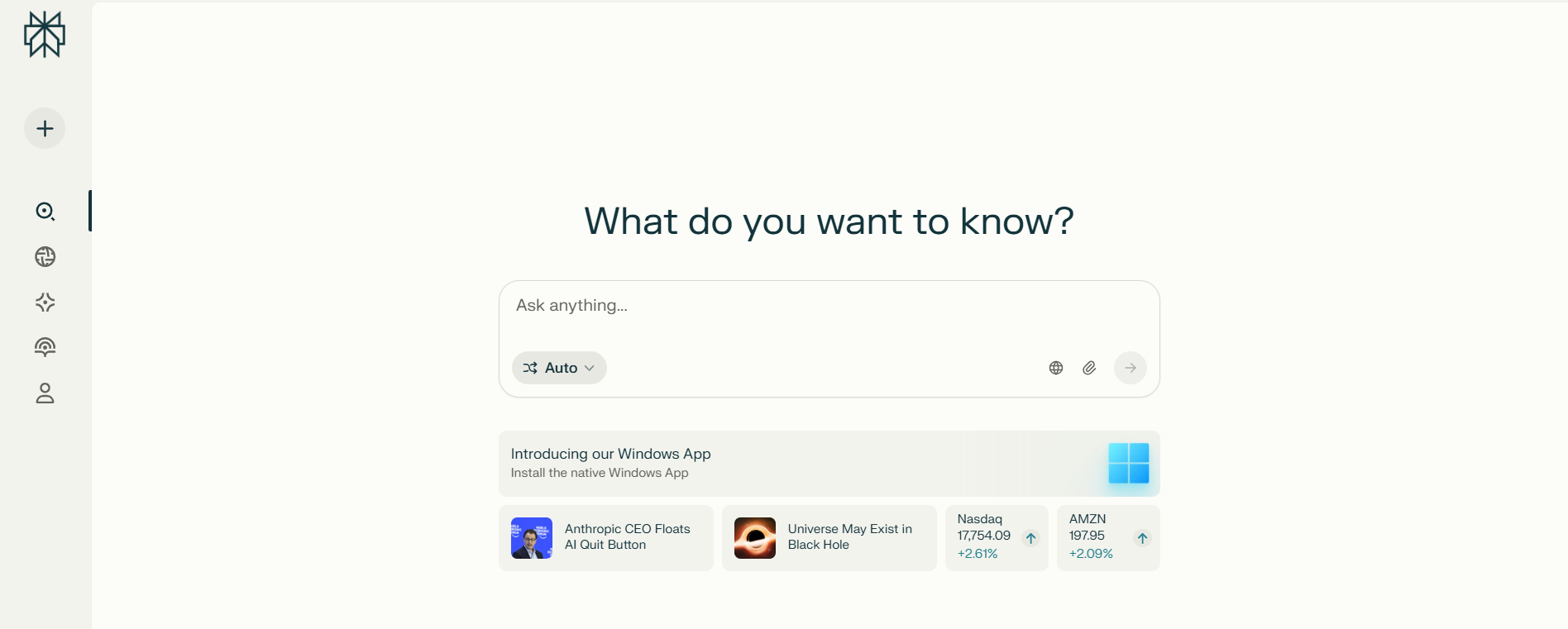Open Universe May Exist in Black Hole story

tap(850, 537)
